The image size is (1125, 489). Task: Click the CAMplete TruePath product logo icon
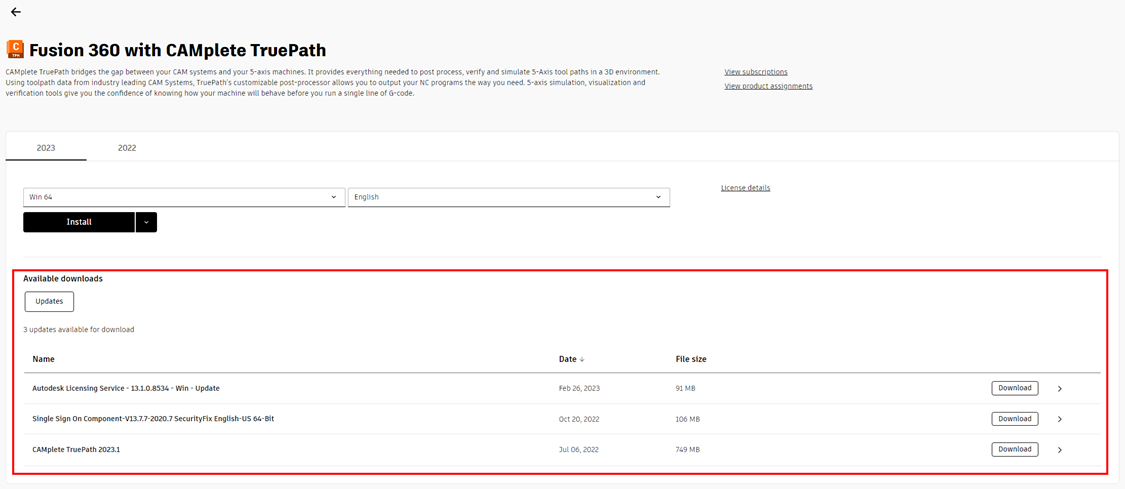pos(15,49)
